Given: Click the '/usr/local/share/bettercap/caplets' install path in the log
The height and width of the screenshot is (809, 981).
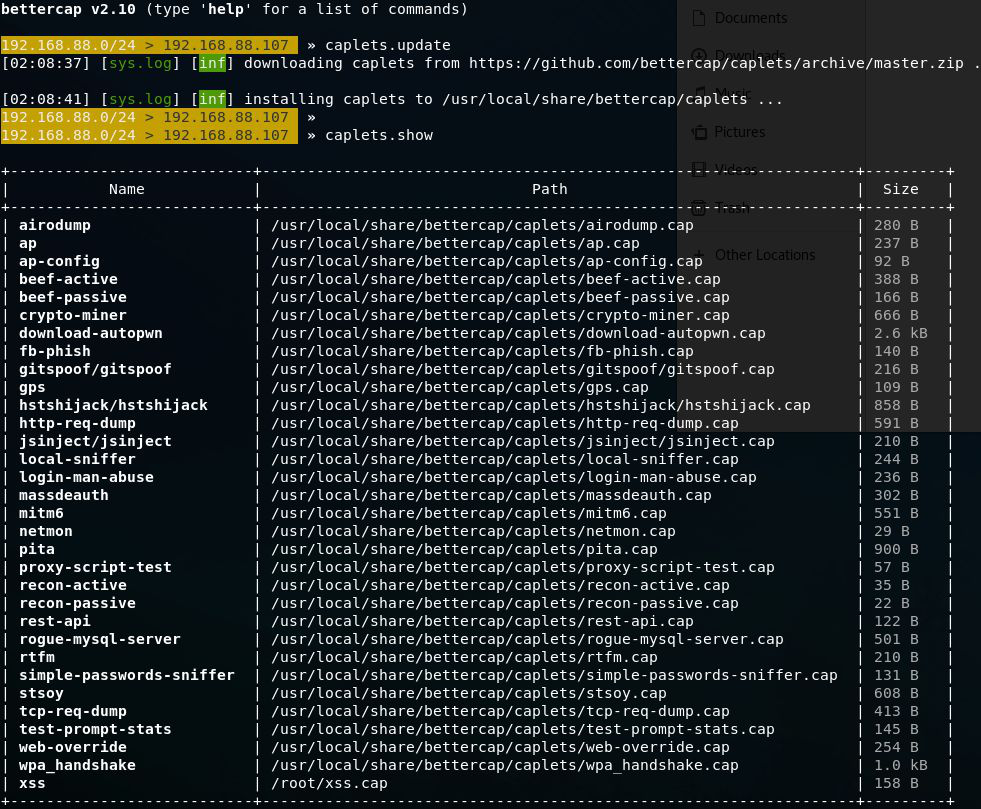Looking at the screenshot, I should pyautogui.click(x=595, y=99).
